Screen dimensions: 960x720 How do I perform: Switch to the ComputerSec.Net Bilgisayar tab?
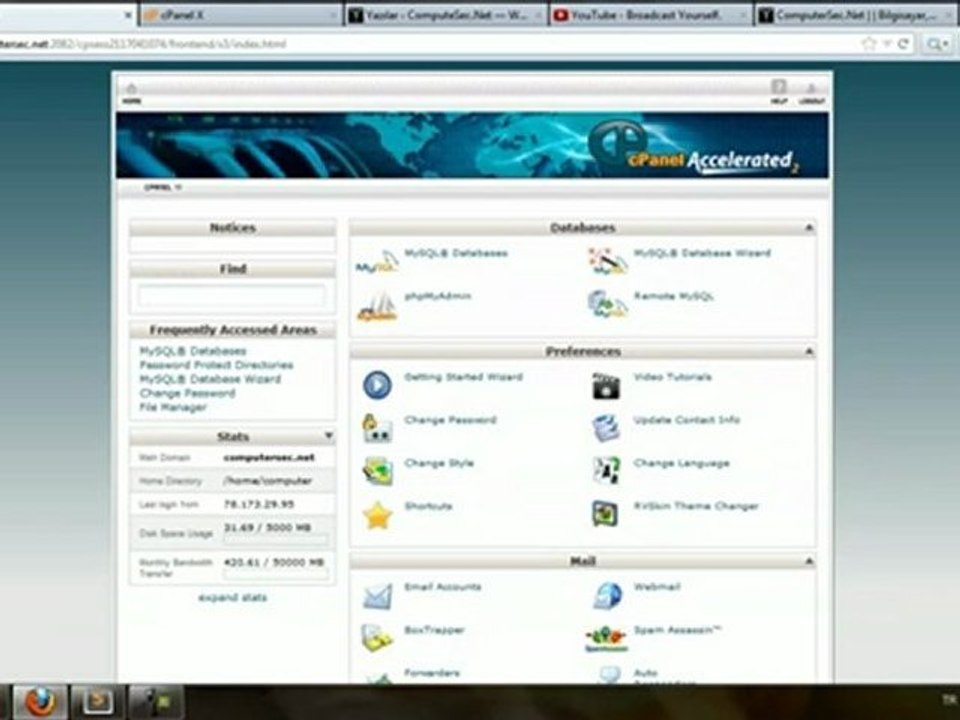(x=856, y=16)
